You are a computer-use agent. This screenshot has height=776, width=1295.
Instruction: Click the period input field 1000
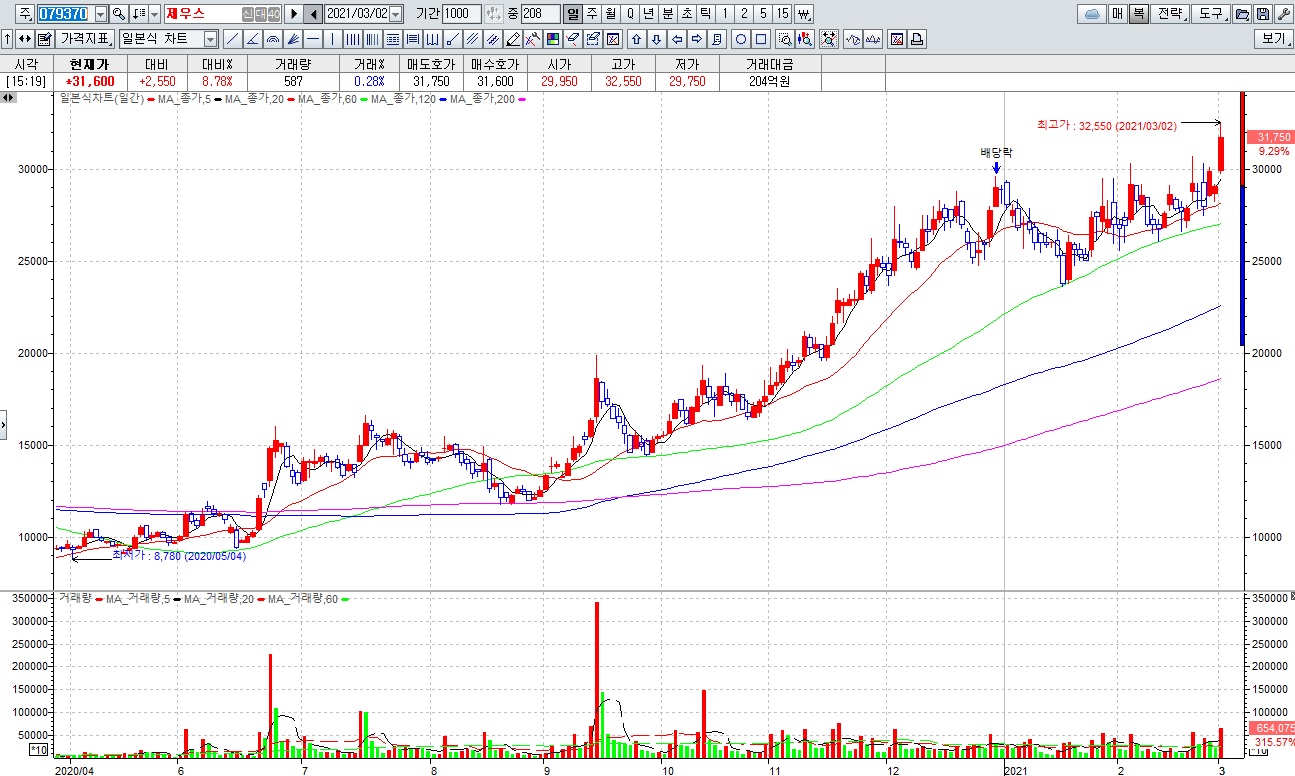pos(461,14)
